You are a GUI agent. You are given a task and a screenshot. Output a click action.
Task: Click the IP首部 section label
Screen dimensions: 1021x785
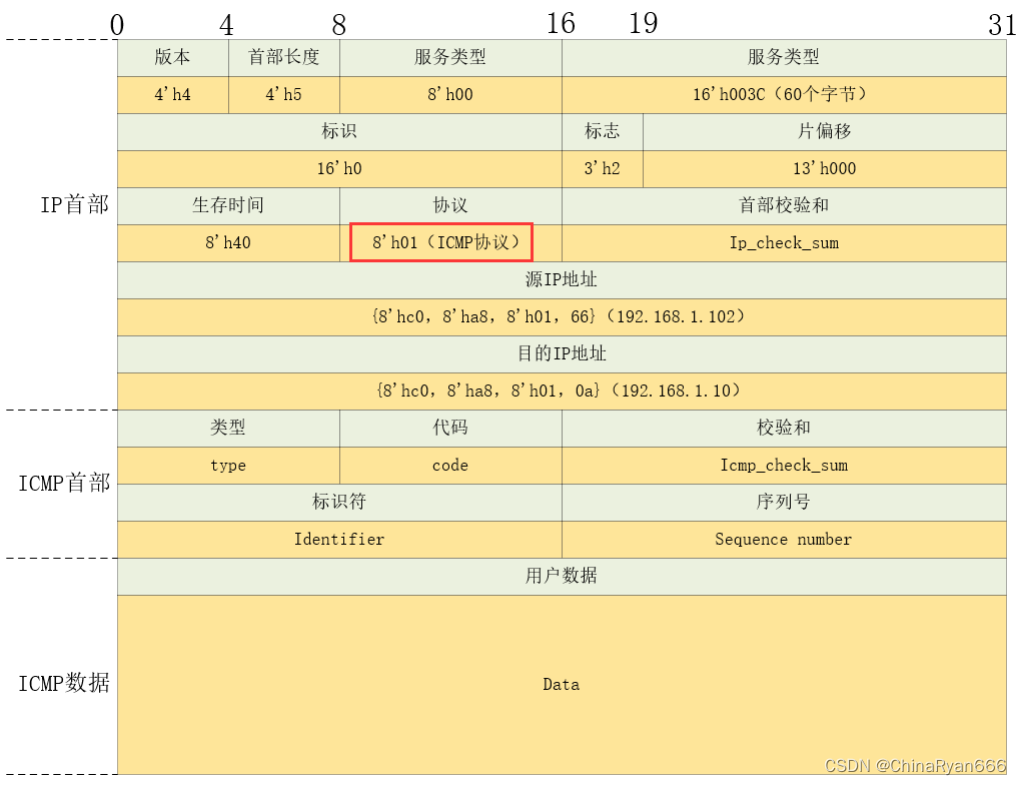[75, 205]
